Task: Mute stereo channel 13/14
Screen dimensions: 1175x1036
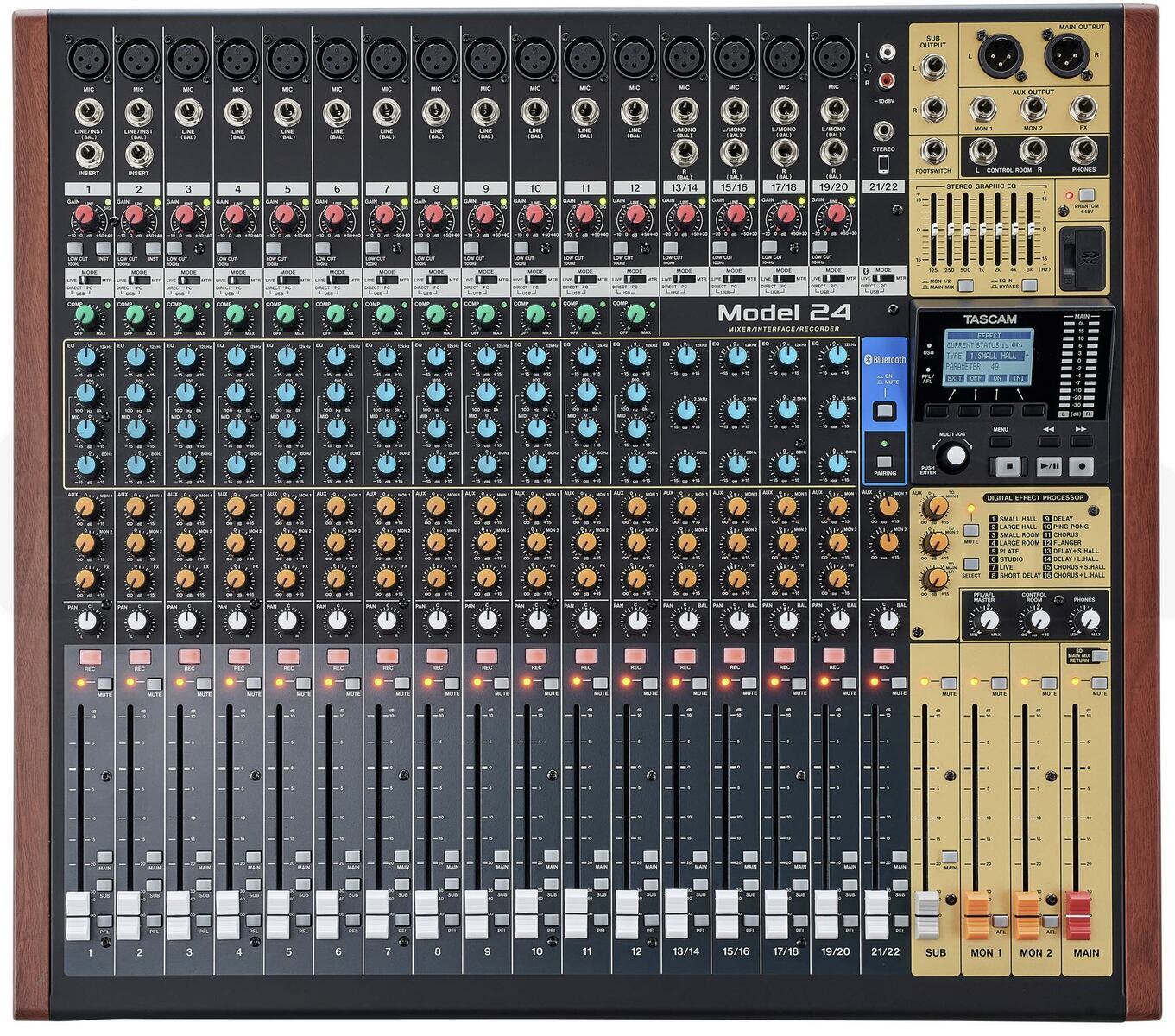Action: (x=702, y=684)
